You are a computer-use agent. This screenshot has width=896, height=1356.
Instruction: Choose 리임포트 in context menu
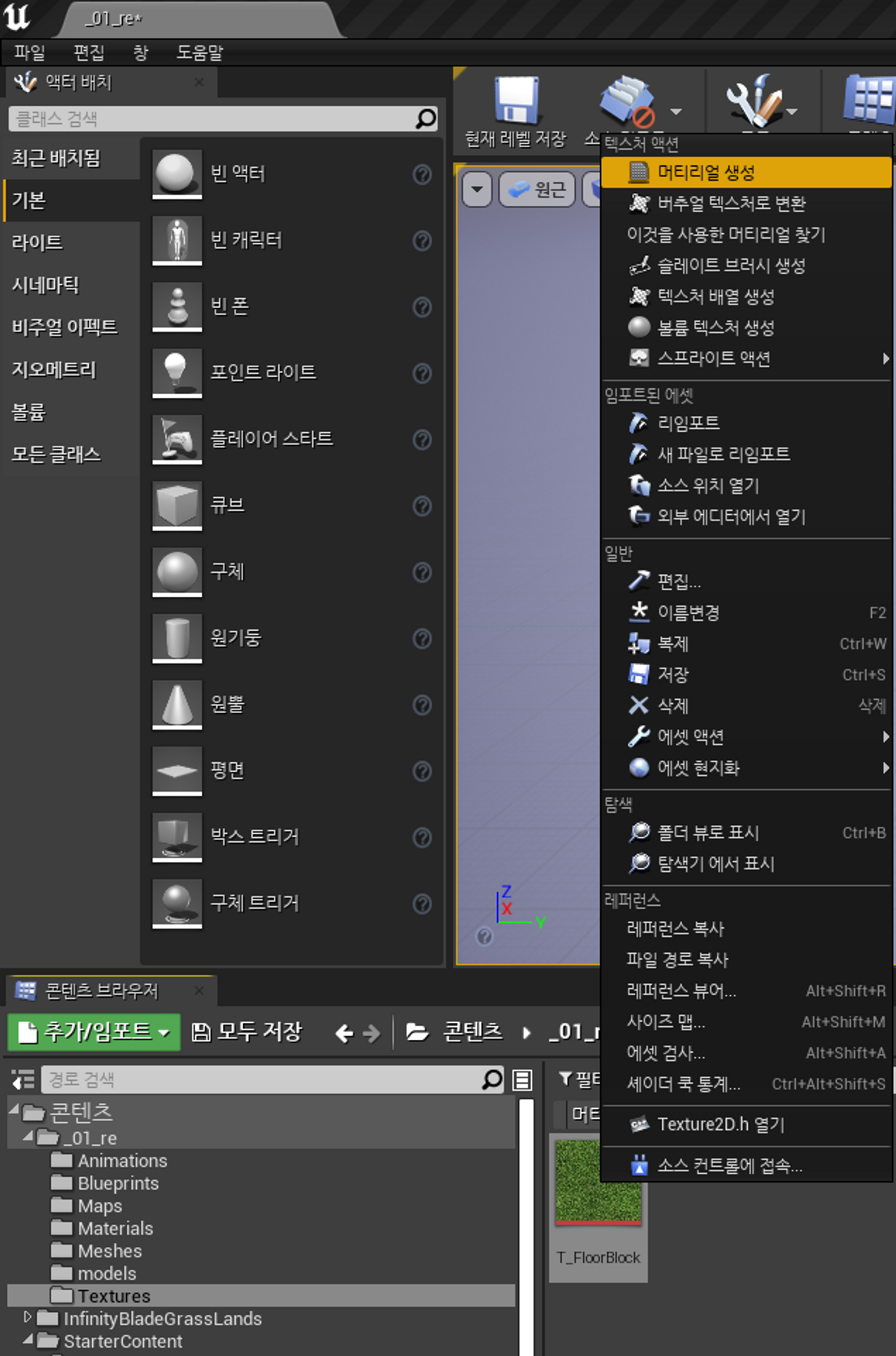(746, 423)
